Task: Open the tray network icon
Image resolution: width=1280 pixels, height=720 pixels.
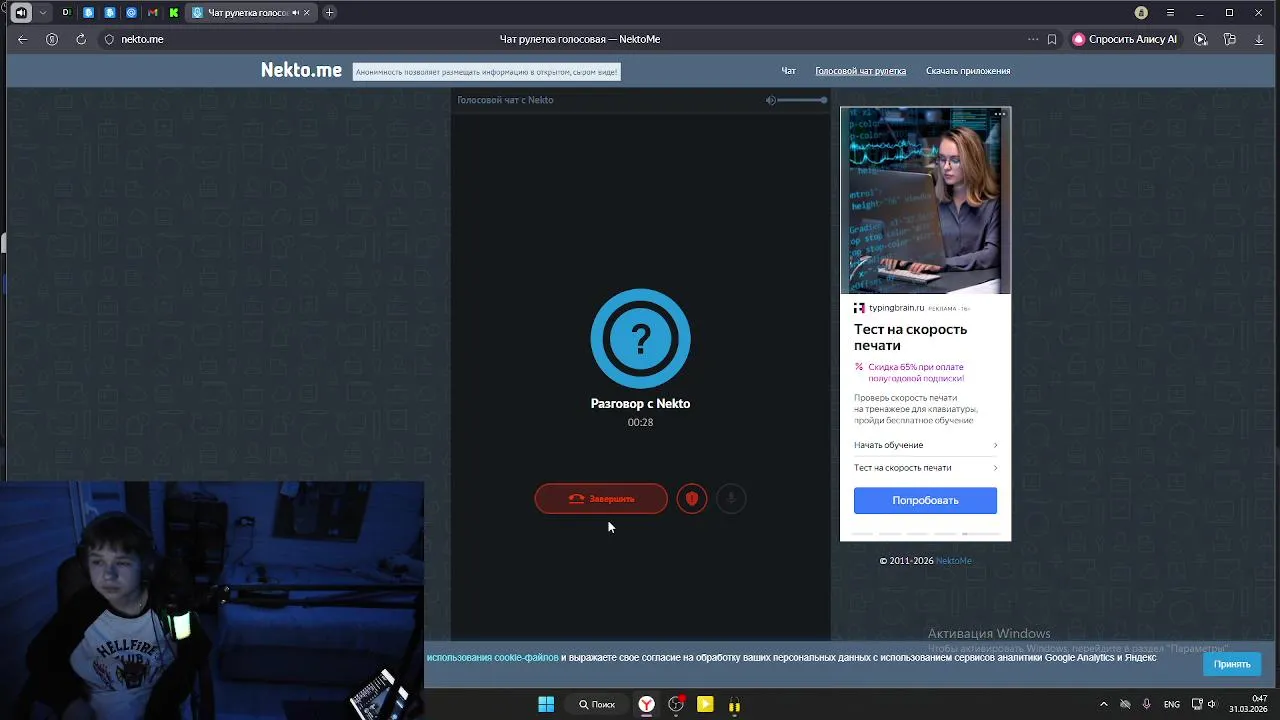Action: [1197, 704]
